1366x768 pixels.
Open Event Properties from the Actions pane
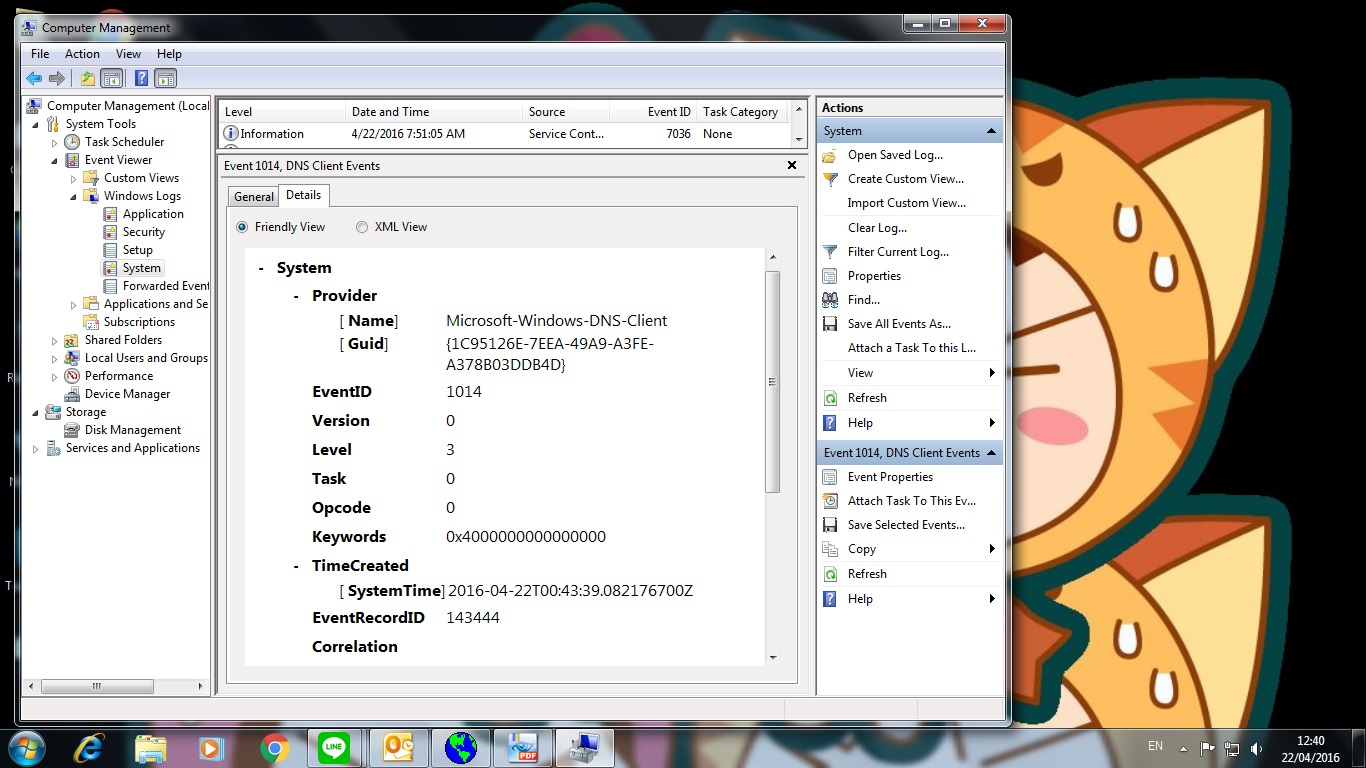click(890, 477)
